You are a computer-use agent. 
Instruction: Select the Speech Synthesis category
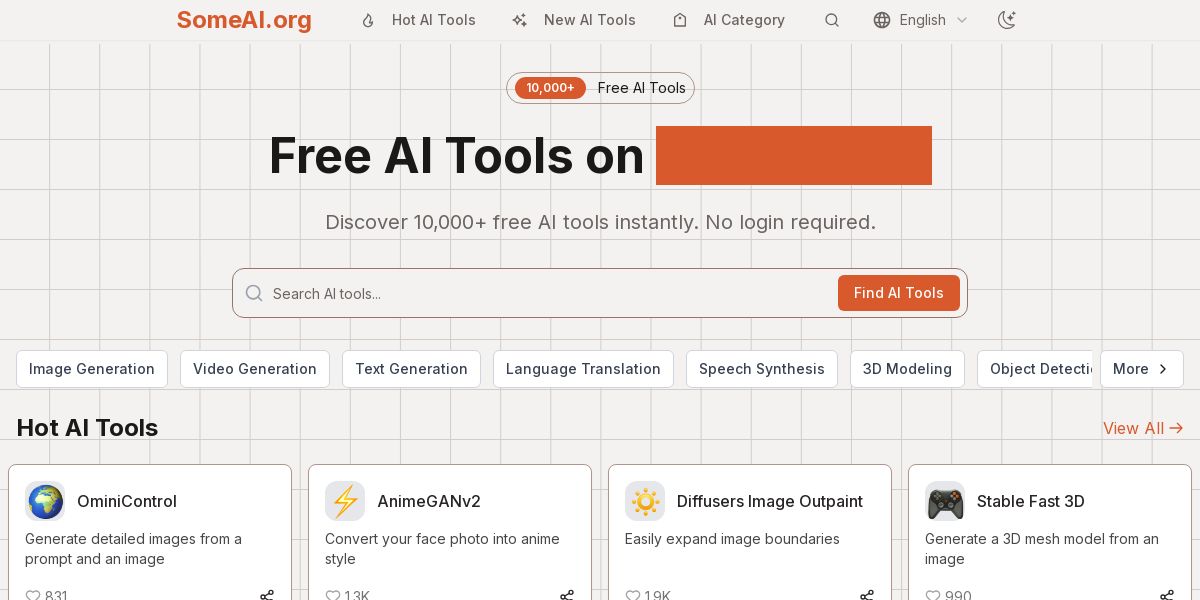pyautogui.click(x=762, y=369)
